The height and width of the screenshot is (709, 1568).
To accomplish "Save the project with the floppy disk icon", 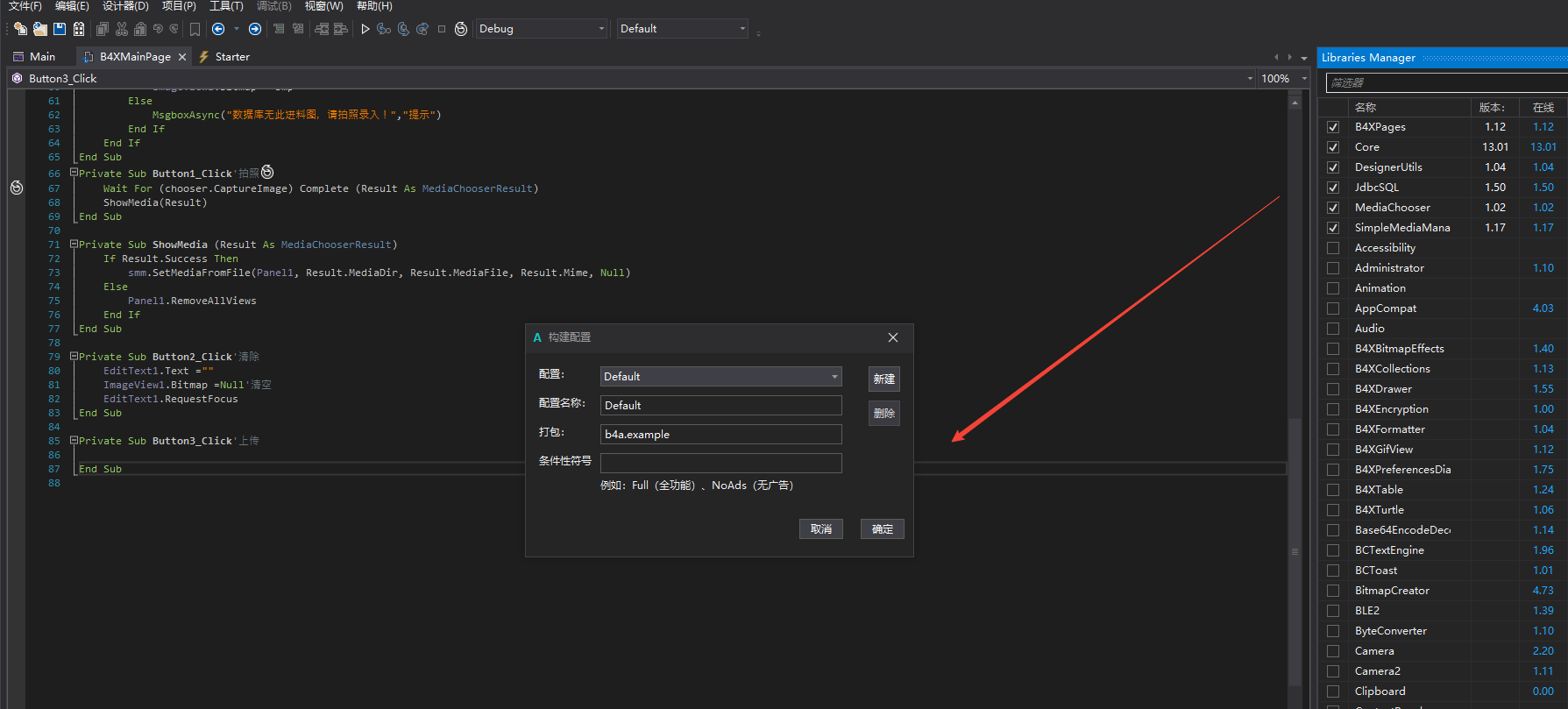I will (x=60, y=29).
